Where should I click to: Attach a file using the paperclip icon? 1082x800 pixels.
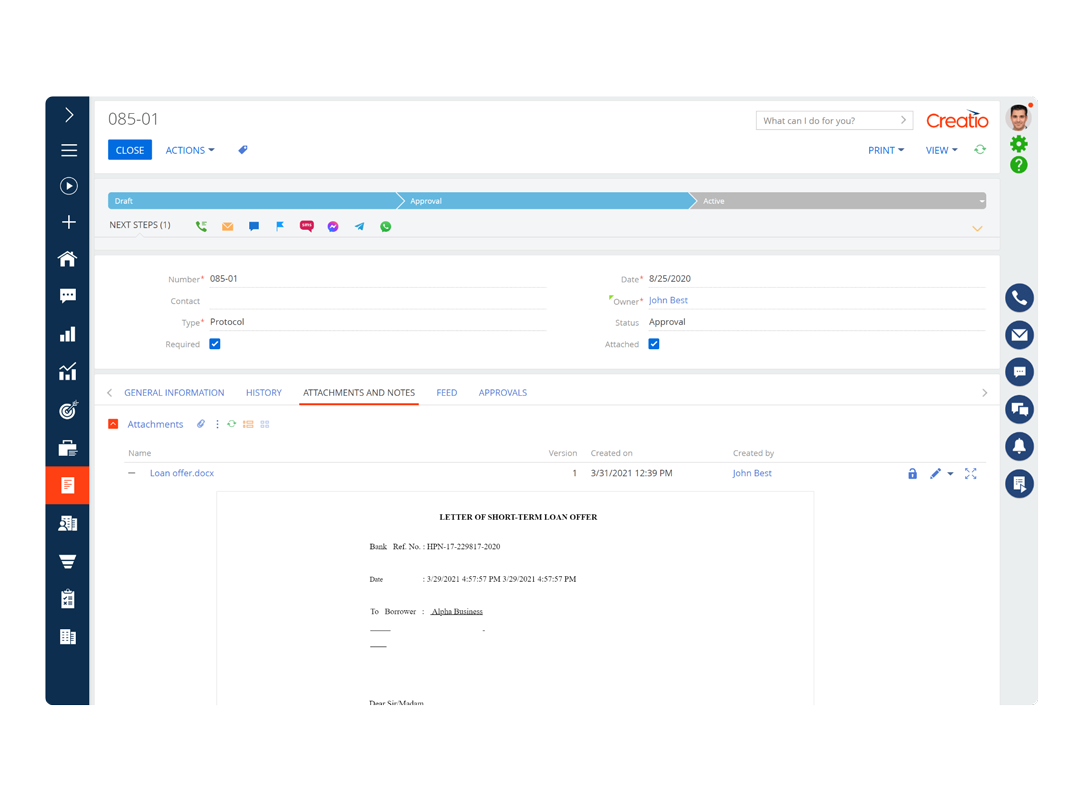point(201,424)
